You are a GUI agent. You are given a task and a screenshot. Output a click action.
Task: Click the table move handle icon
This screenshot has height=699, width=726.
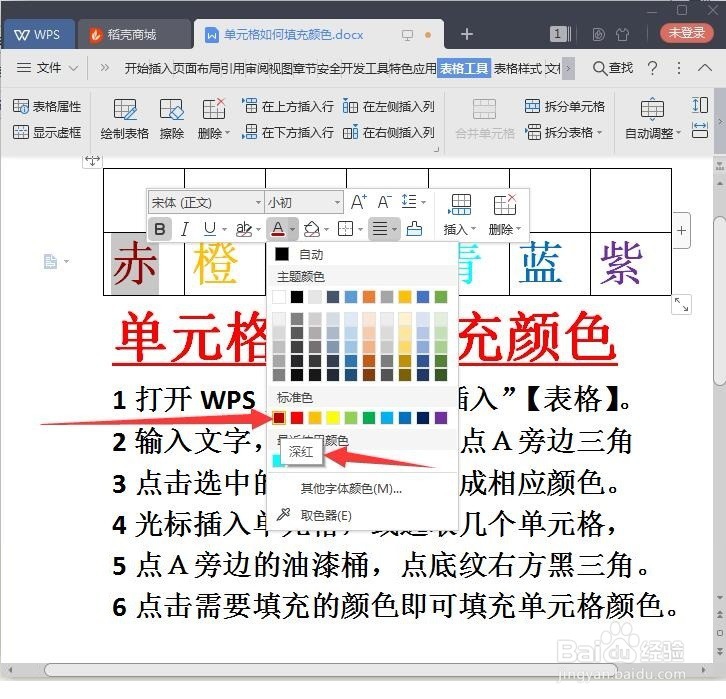tap(93, 161)
